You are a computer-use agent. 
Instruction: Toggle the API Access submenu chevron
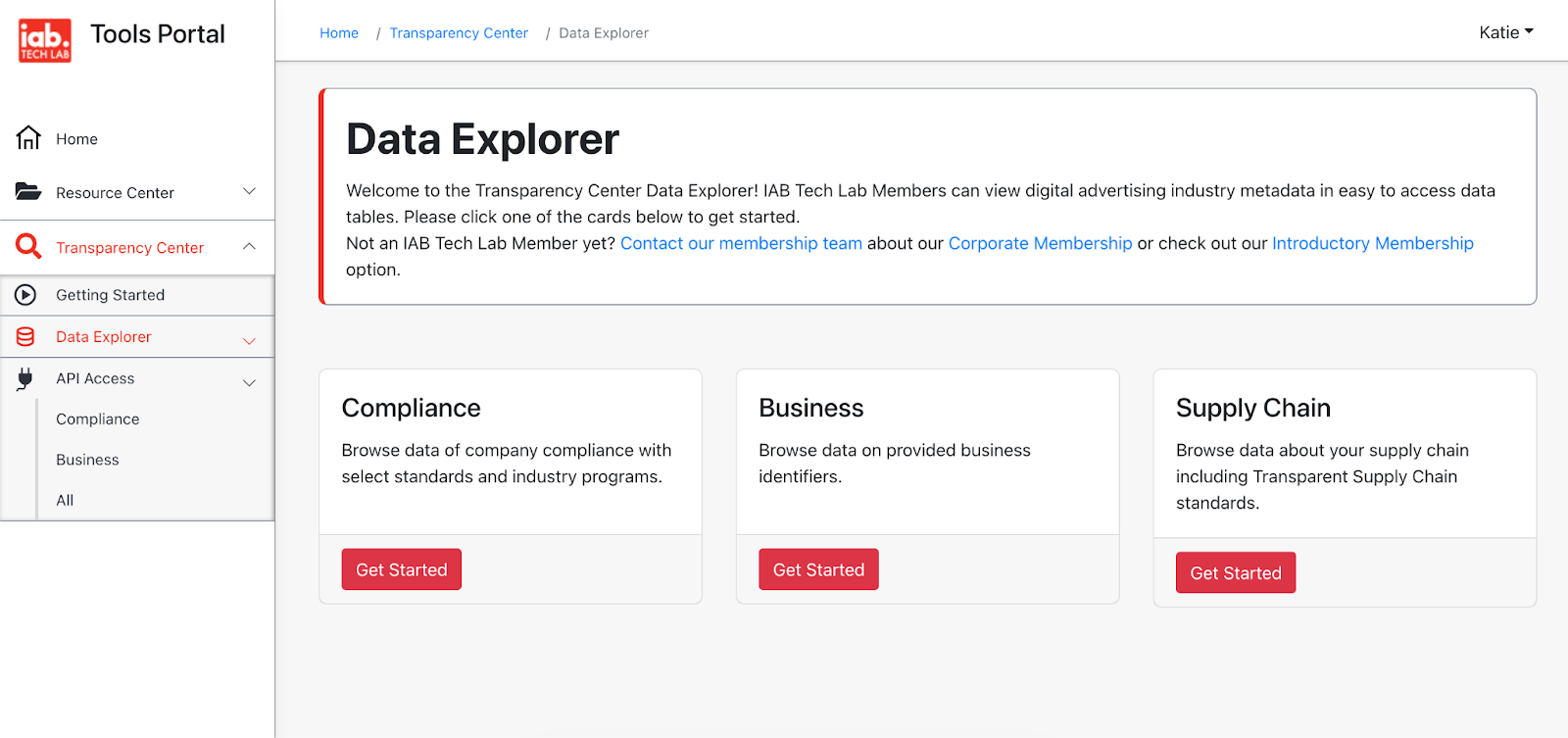249,383
